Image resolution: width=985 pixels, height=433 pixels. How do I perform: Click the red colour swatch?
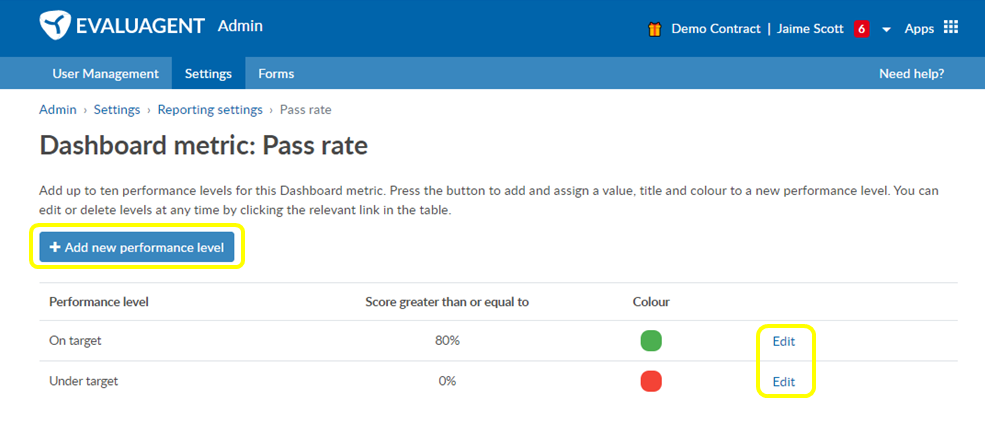tap(651, 381)
